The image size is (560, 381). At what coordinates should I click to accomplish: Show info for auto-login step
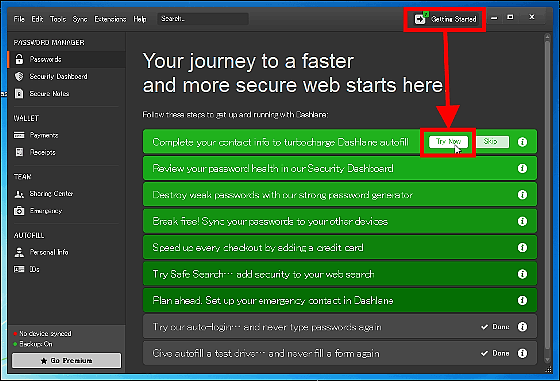pyautogui.click(x=522, y=327)
